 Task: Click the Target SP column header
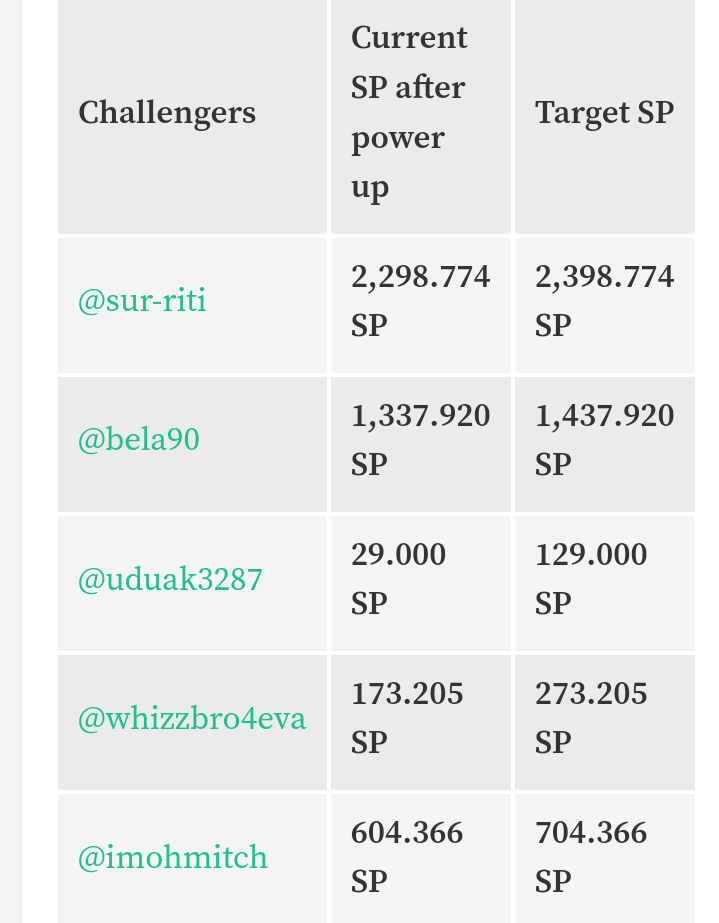click(x=604, y=112)
